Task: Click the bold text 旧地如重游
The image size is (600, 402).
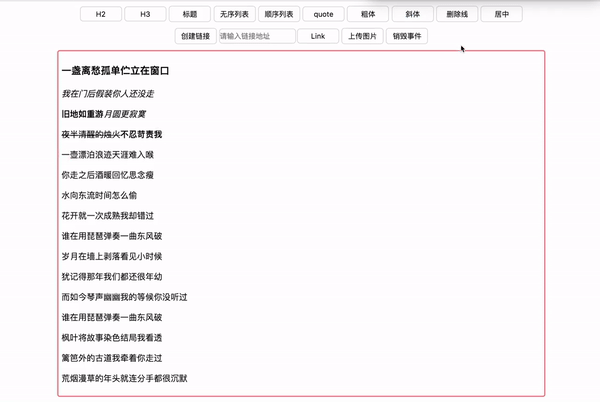Action: point(82,114)
